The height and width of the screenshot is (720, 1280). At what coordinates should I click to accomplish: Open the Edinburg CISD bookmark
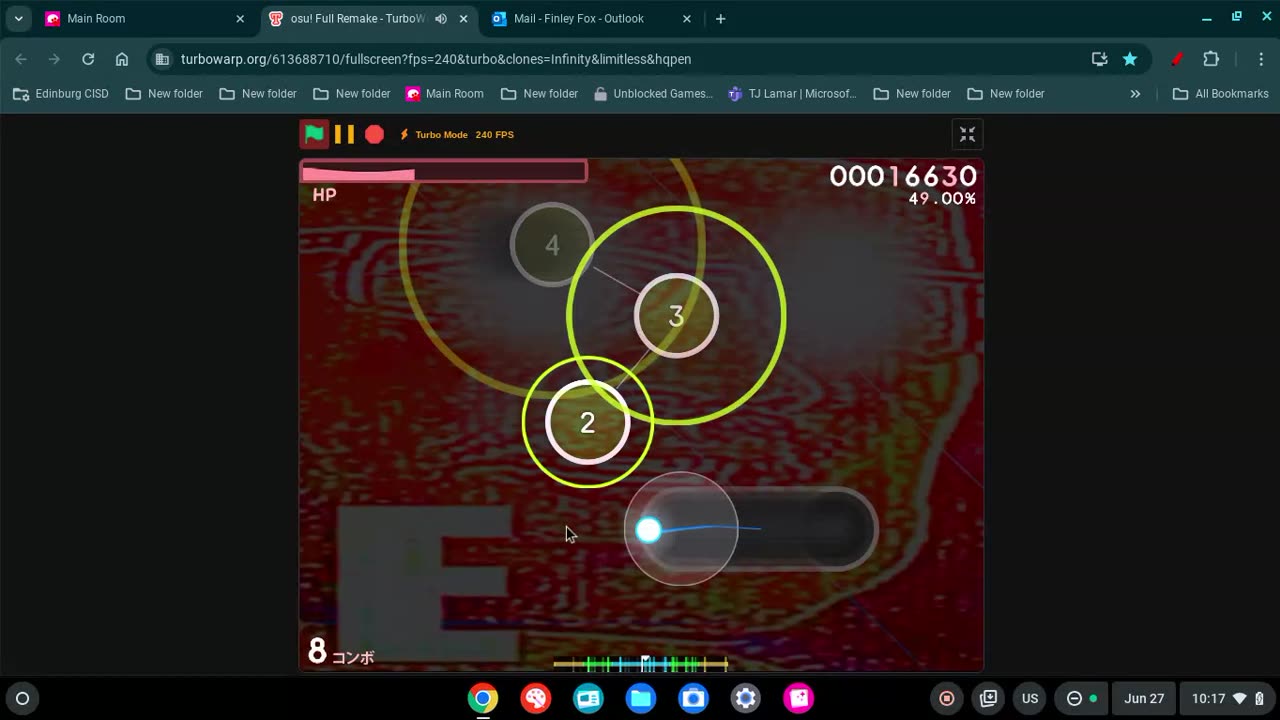61,94
